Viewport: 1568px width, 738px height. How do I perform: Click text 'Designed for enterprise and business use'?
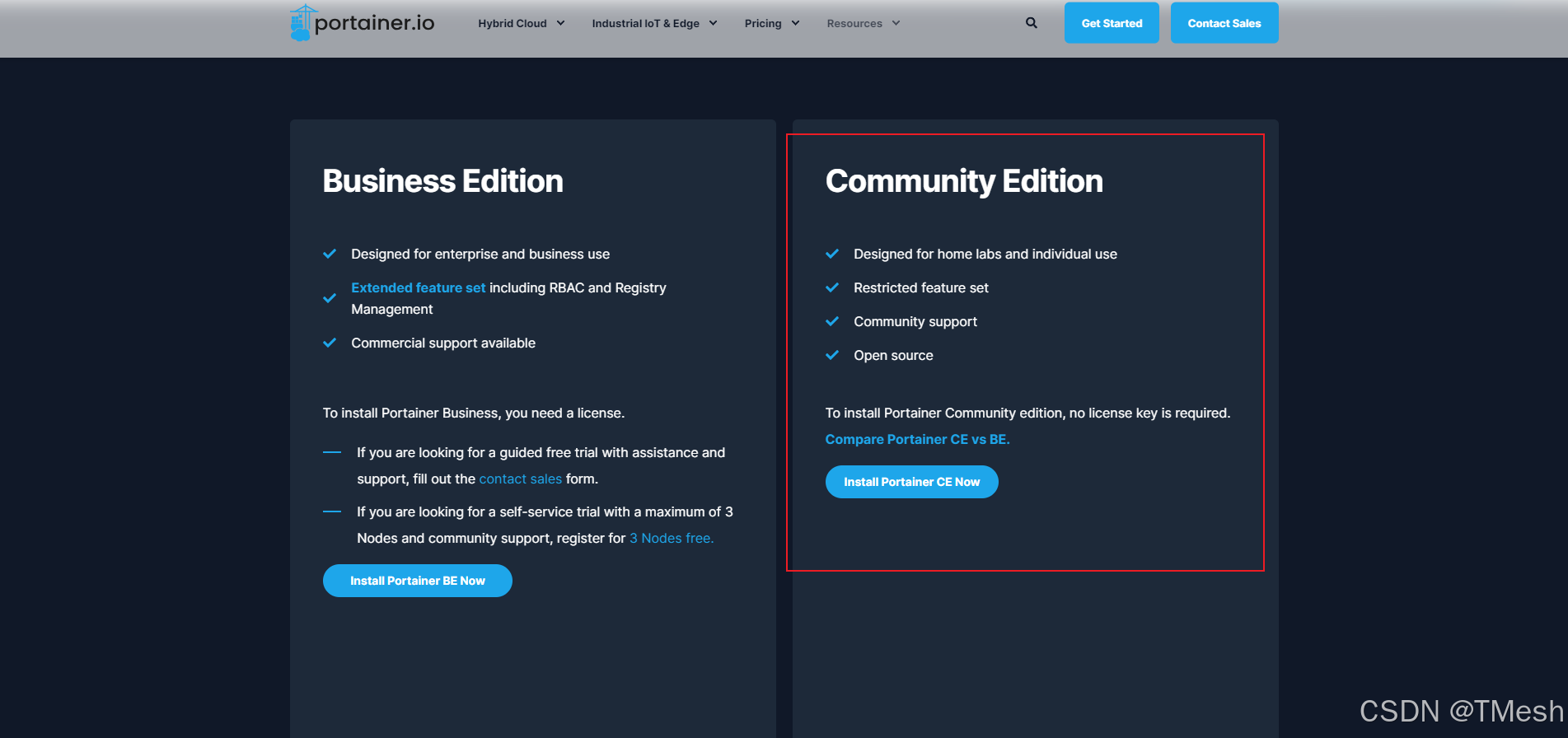pos(480,254)
